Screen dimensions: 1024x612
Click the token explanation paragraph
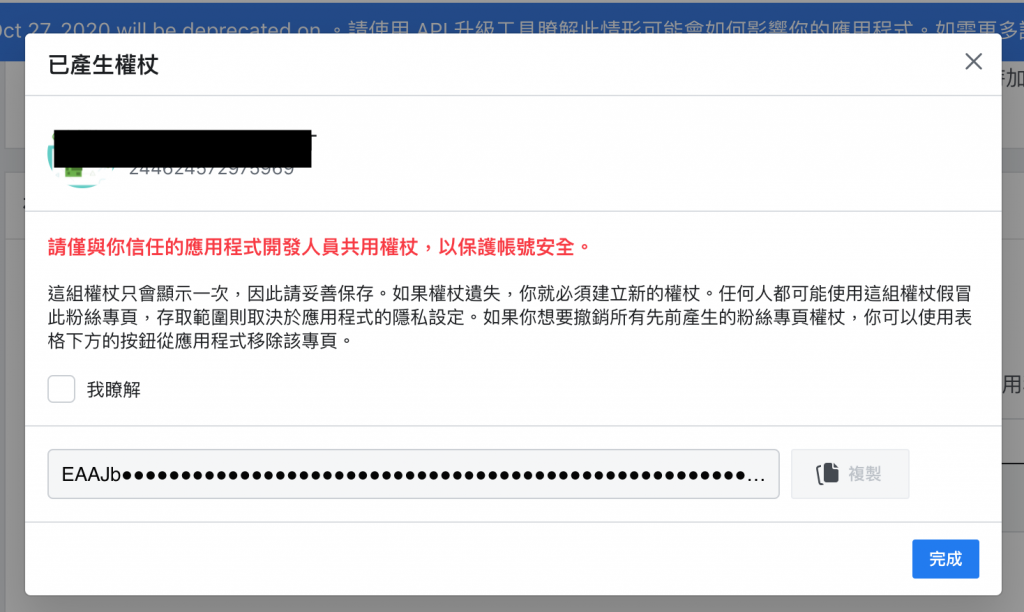[509, 317]
